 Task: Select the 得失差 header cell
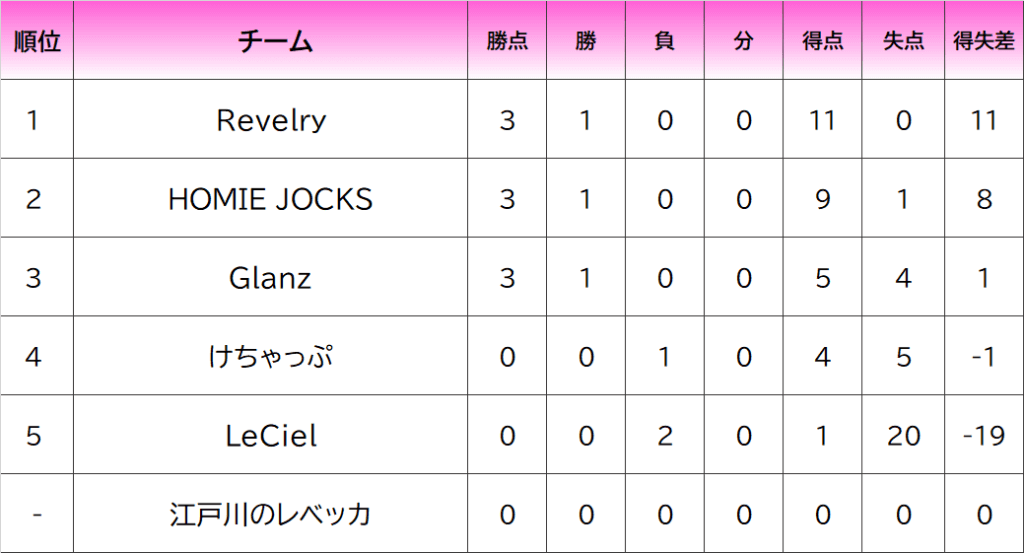(x=984, y=40)
